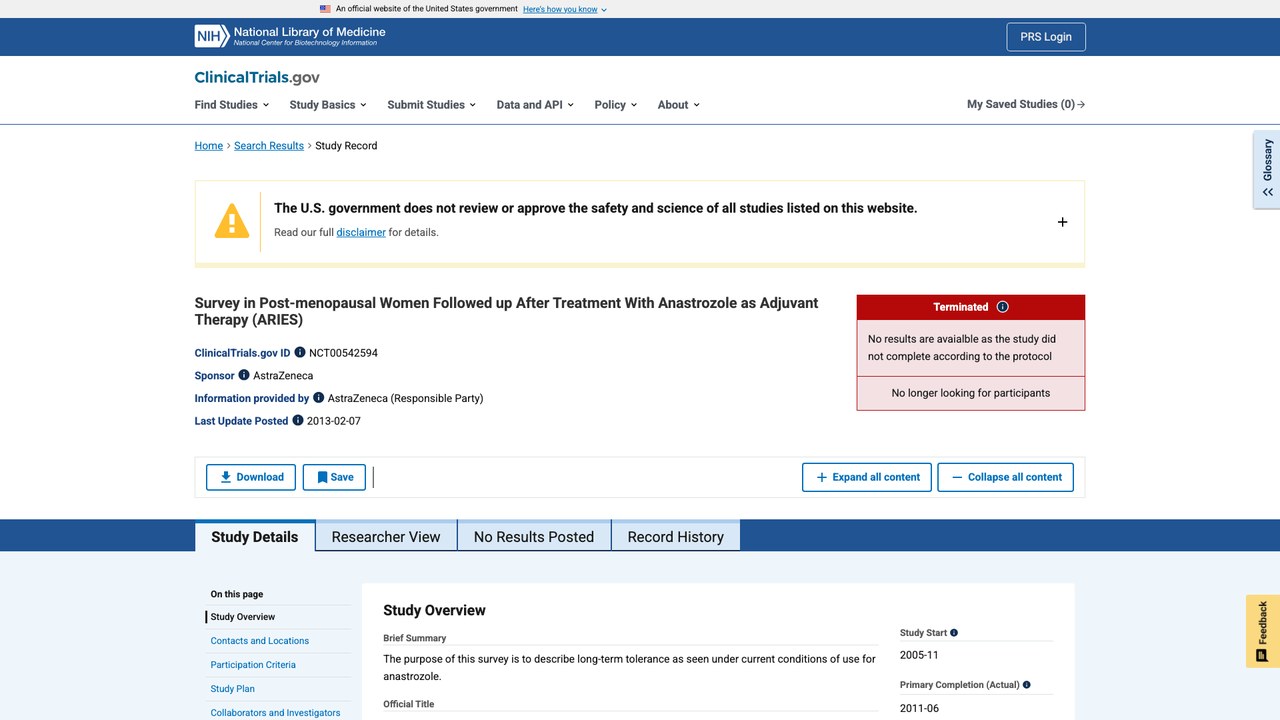Click Expand all content button
This screenshot has height=720, width=1280.
click(x=867, y=477)
